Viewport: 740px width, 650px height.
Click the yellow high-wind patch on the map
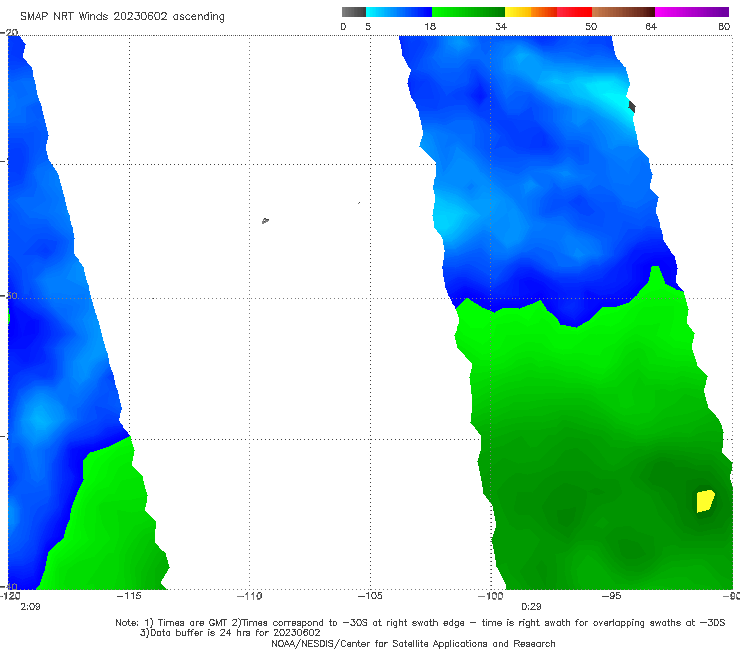tap(705, 501)
